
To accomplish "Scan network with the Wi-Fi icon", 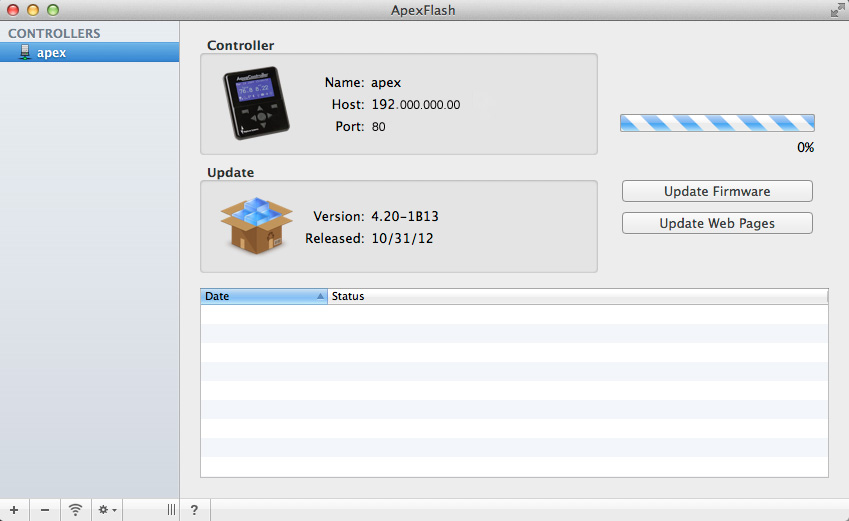I will (x=76, y=510).
